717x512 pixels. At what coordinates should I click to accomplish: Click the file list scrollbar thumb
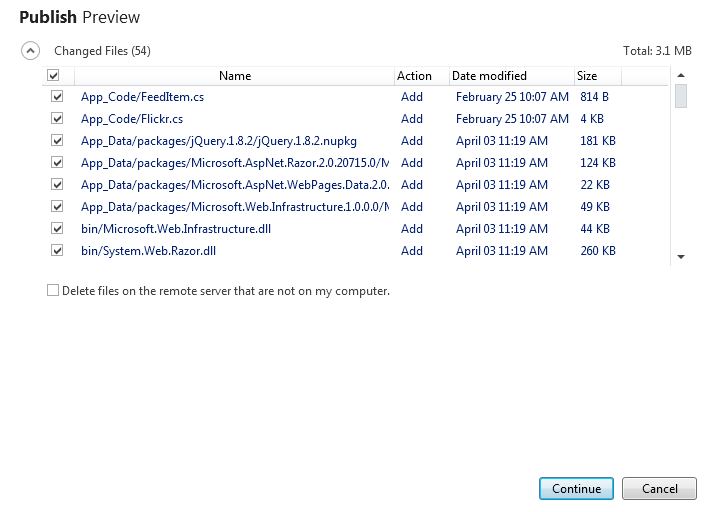coord(681,96)
